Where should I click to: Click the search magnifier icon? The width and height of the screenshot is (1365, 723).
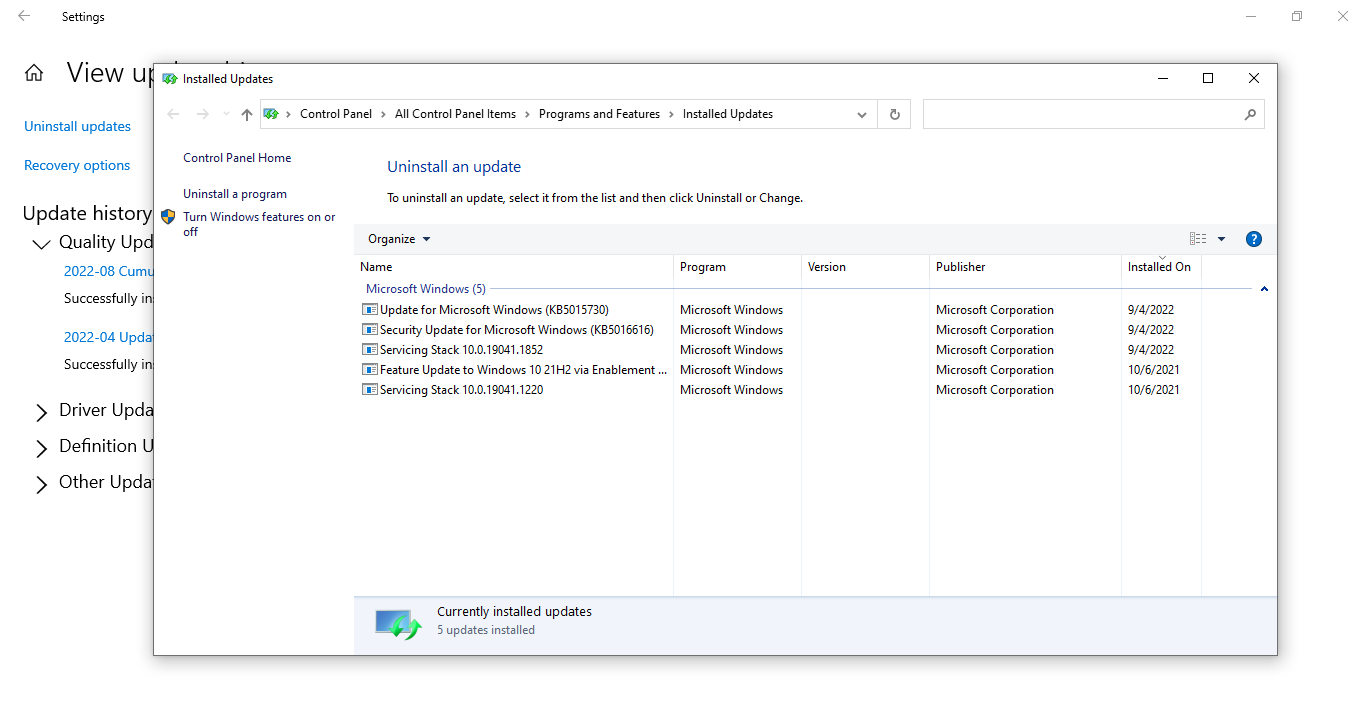pyautogui.click(x=1250, y=114)
